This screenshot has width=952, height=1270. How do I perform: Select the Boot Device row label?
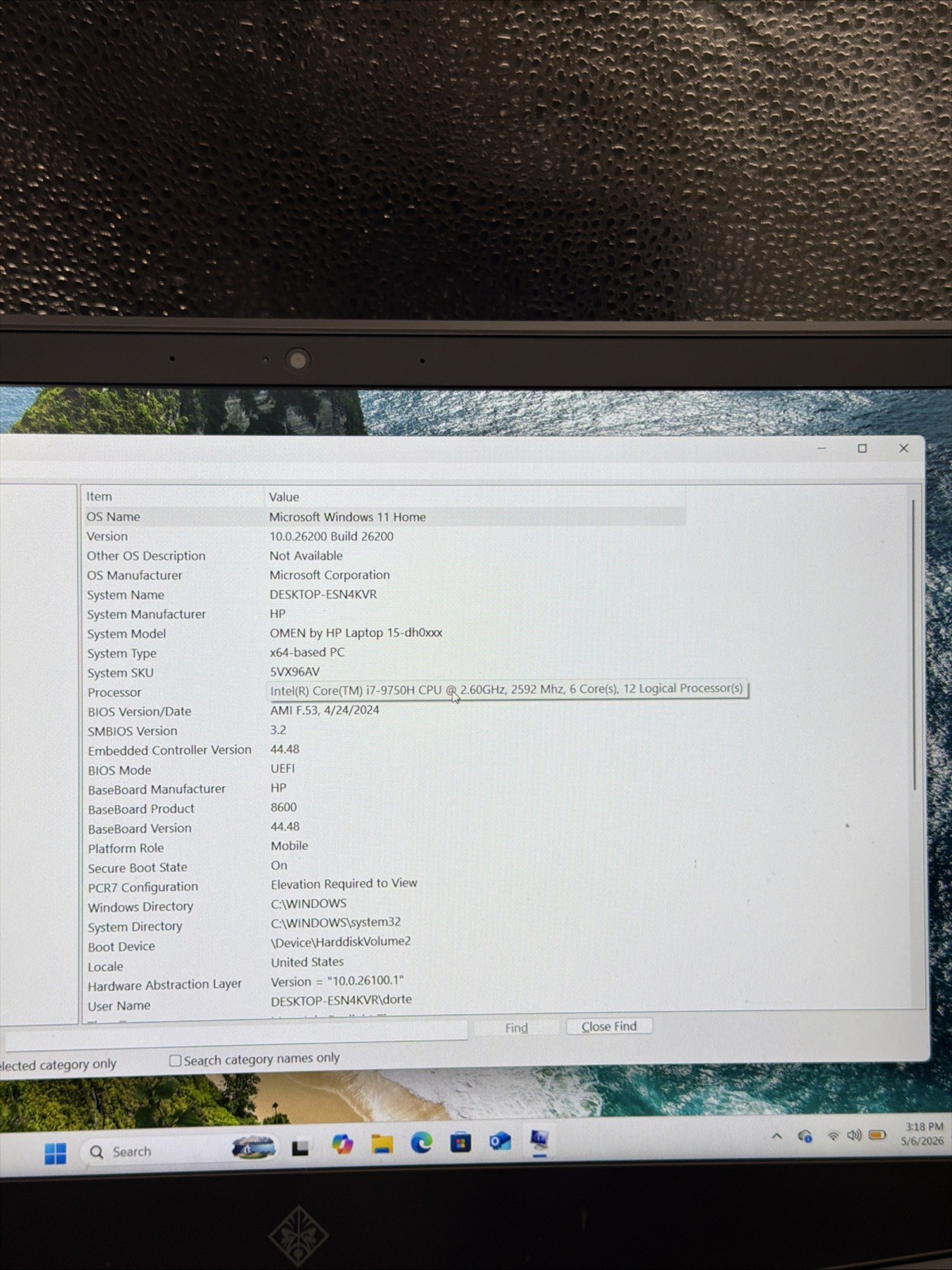[121, 947]
